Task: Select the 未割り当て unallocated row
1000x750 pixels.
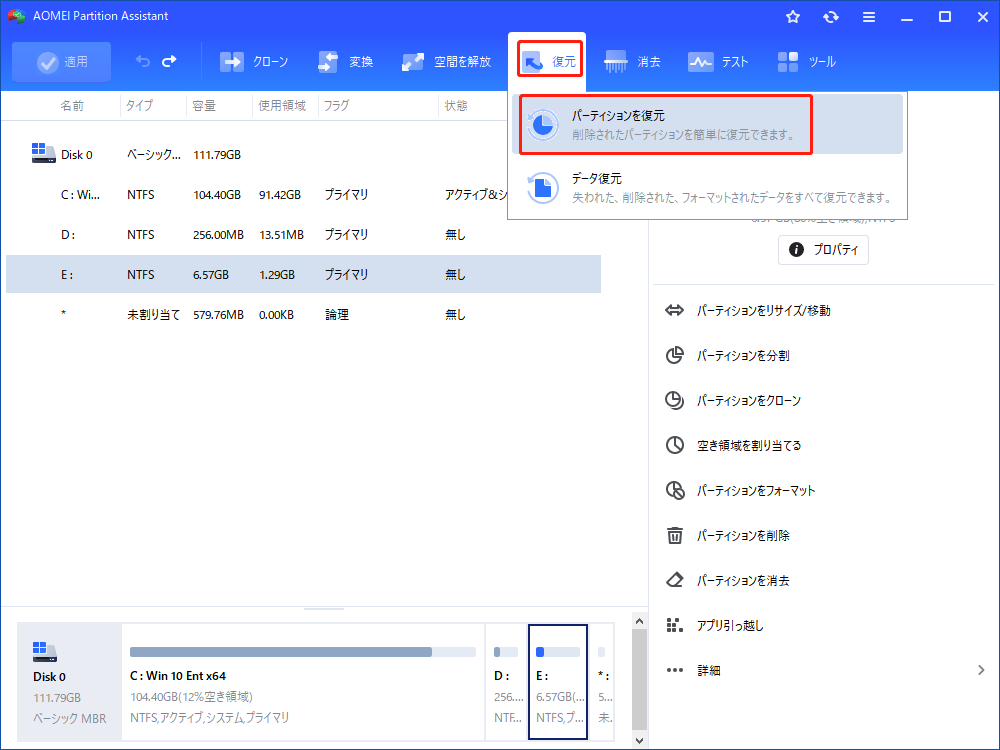Action: pyautogui.click(x=304, y=314)
